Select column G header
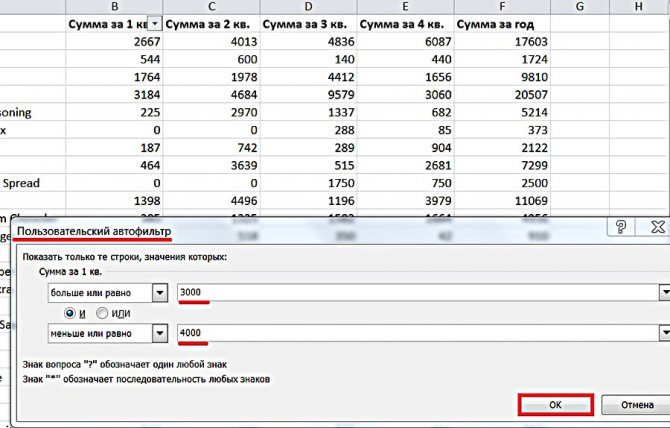670x428 pixels. [x=580, y=6]
